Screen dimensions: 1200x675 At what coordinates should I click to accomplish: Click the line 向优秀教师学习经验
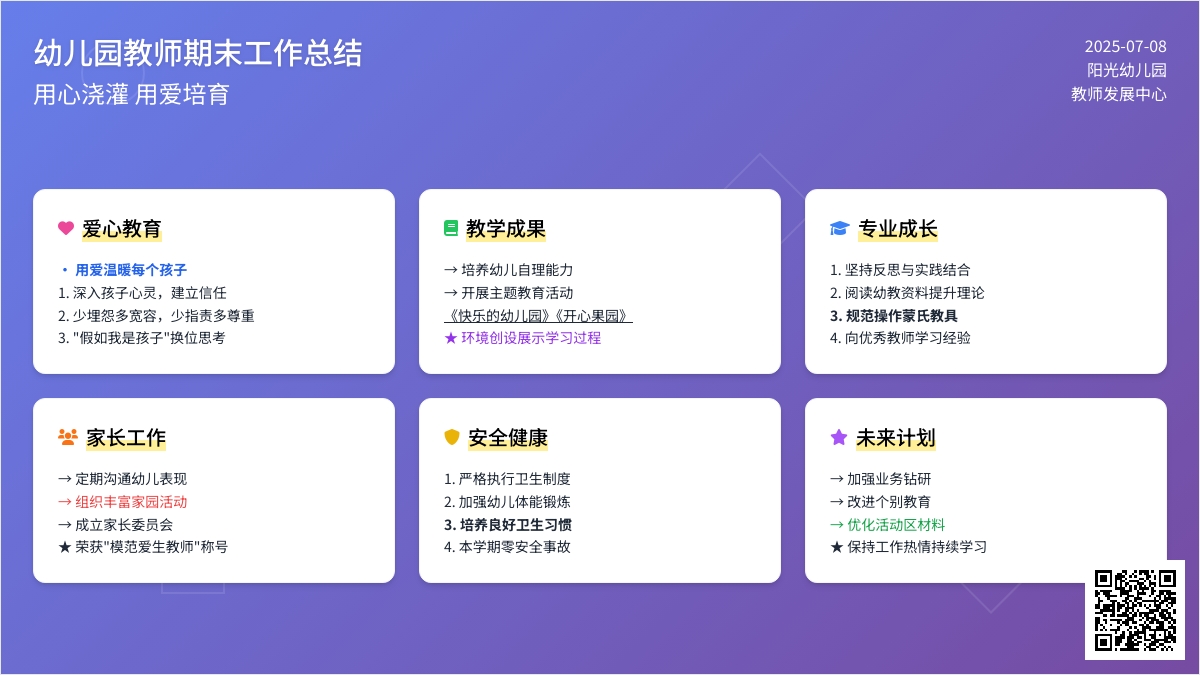900,338
